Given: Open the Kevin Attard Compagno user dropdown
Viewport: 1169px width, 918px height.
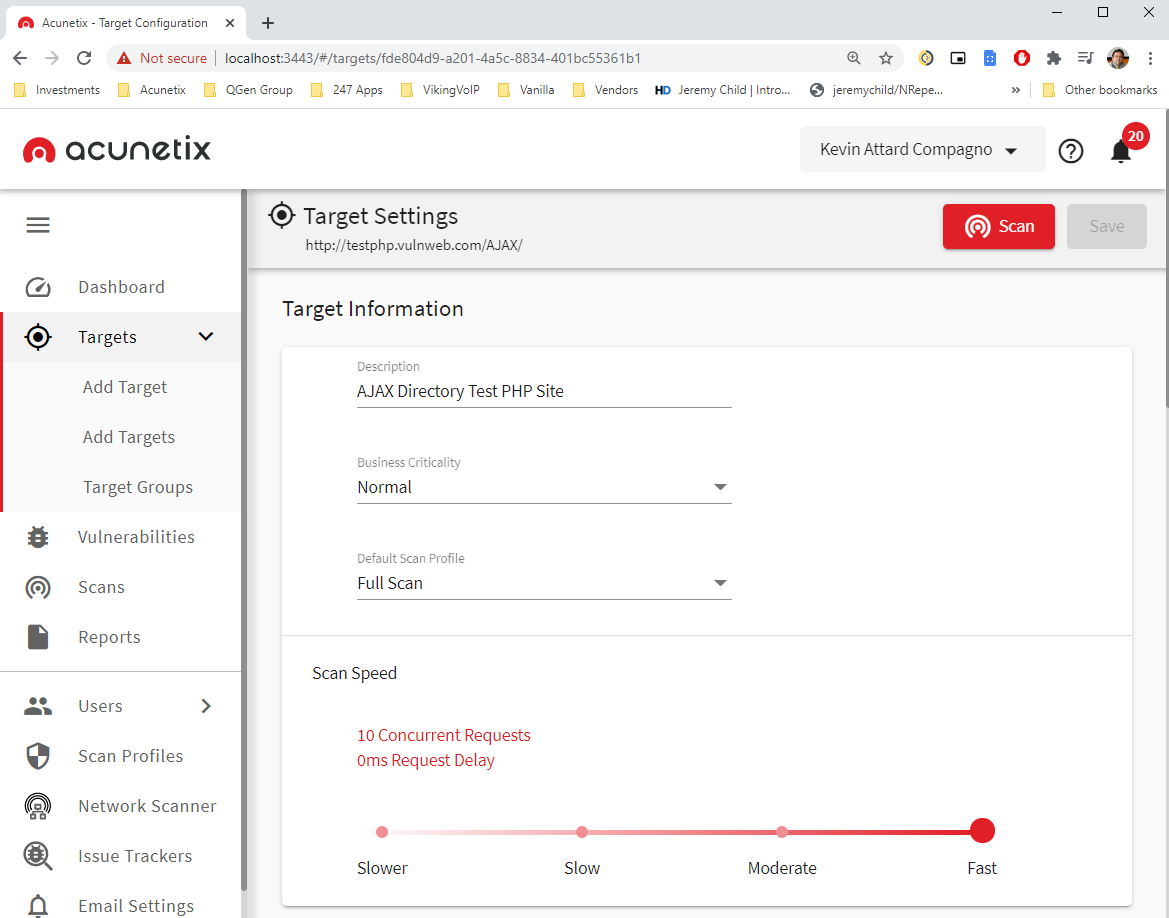Looking at the screenshot, I should [x=922, y=149].
